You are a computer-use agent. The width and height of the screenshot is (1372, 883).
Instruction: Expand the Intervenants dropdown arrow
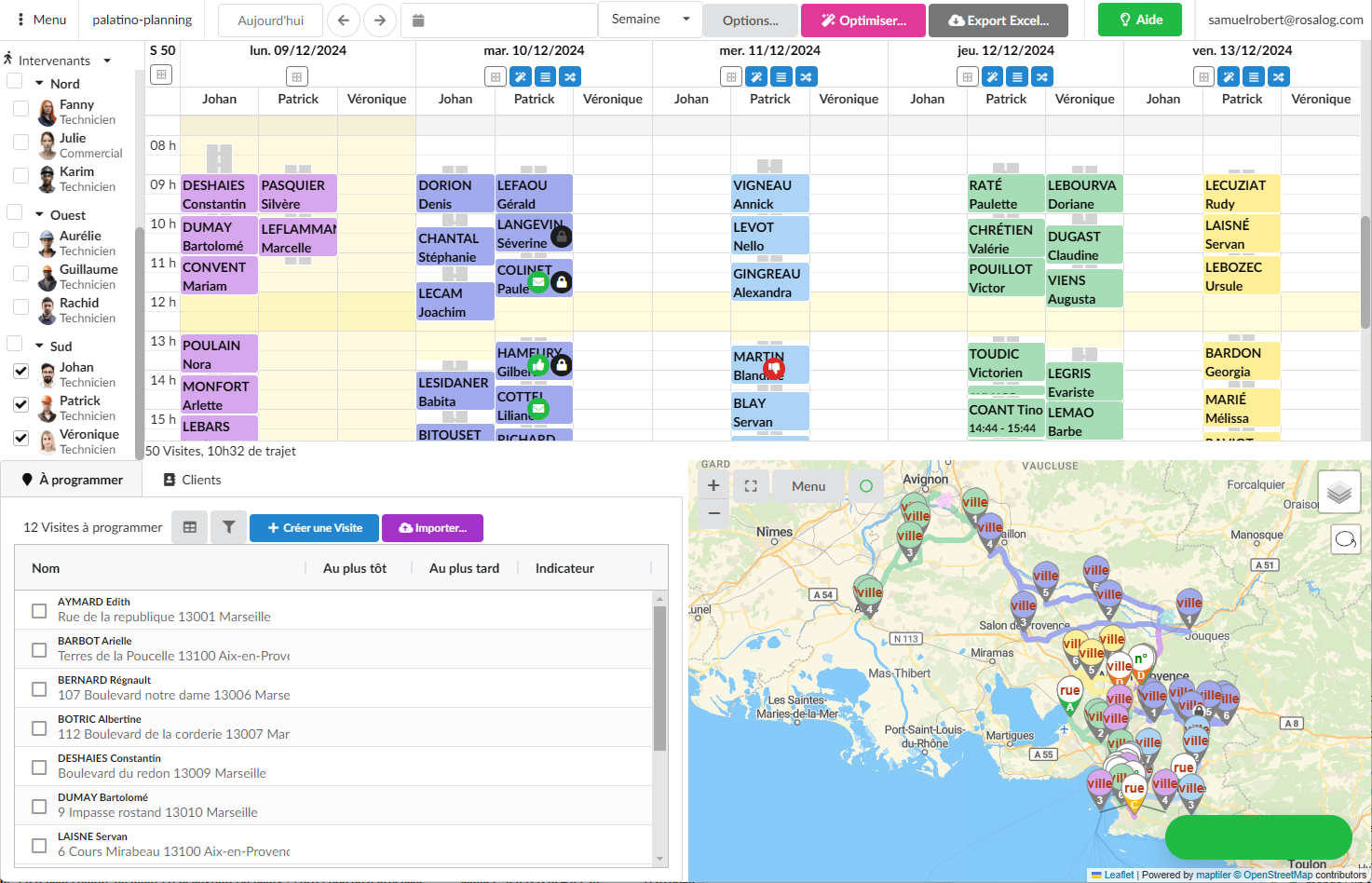[107, 61]
